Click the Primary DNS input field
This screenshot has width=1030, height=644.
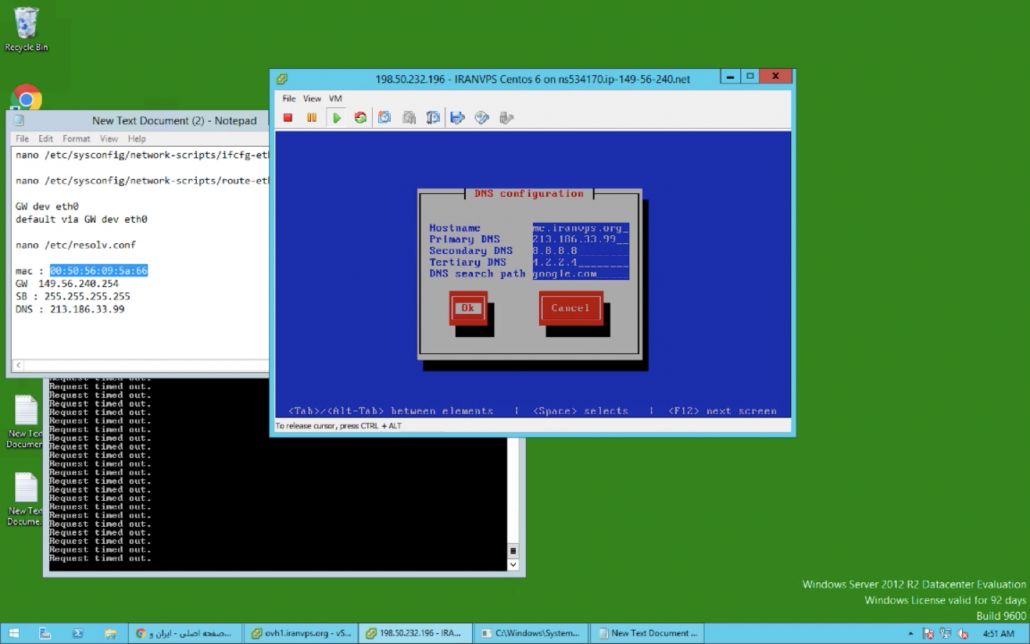point(580,240)
